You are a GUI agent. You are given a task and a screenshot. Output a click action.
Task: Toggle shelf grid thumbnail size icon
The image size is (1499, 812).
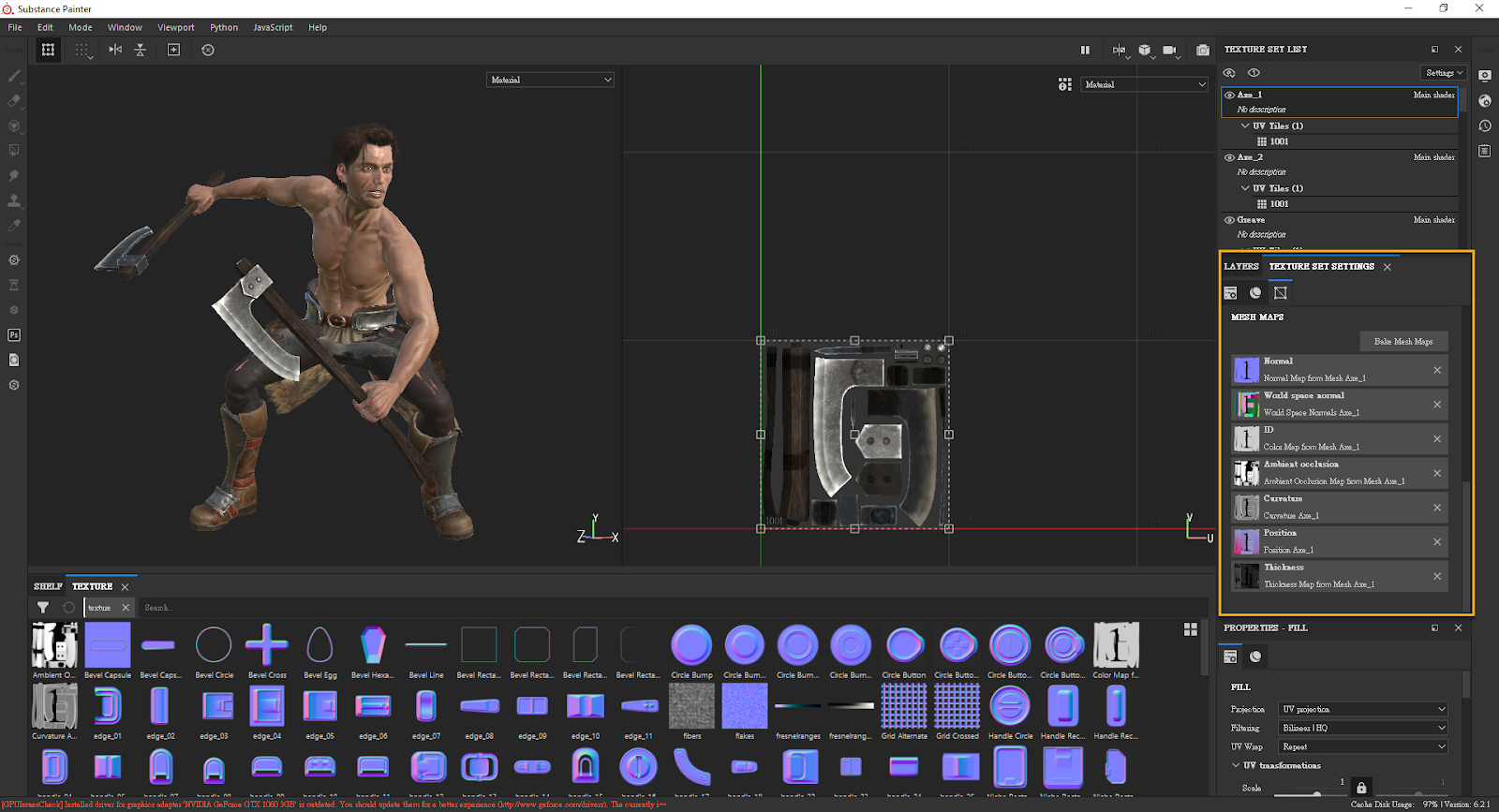point(1191,629)
